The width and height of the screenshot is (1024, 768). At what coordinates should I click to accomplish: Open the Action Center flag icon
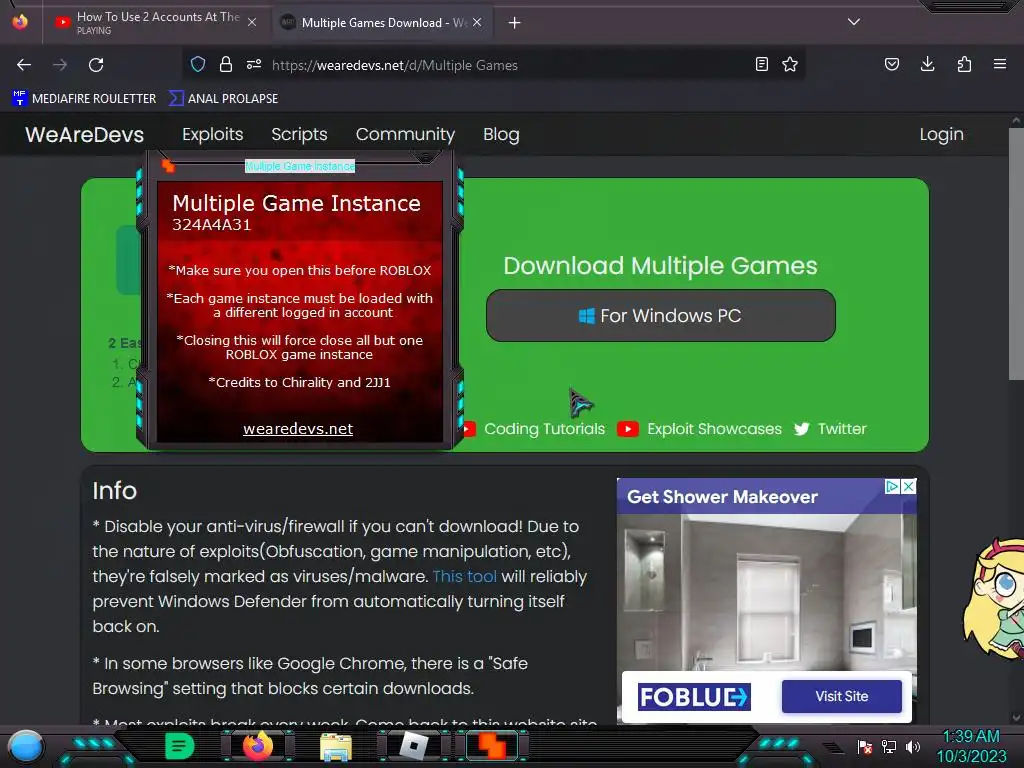(x=865, y=746)
